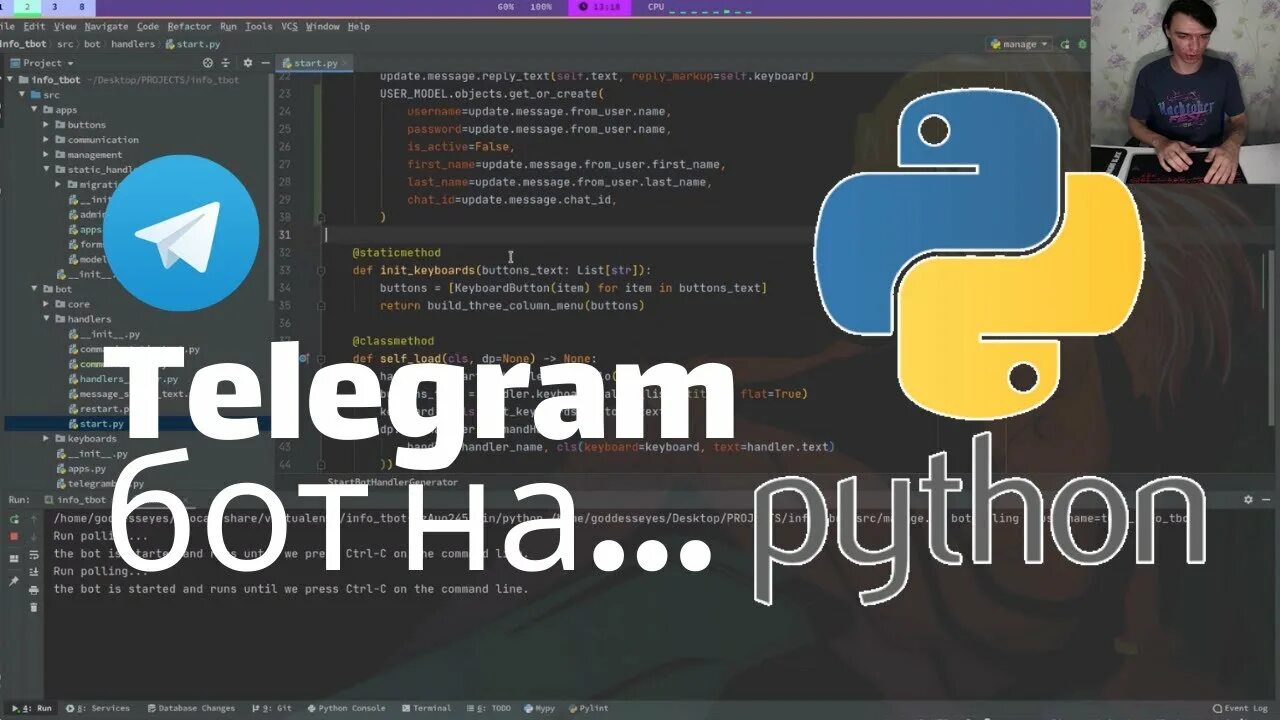
Task: Open the 6: TODO tool window
Action: tap(488, 708)
